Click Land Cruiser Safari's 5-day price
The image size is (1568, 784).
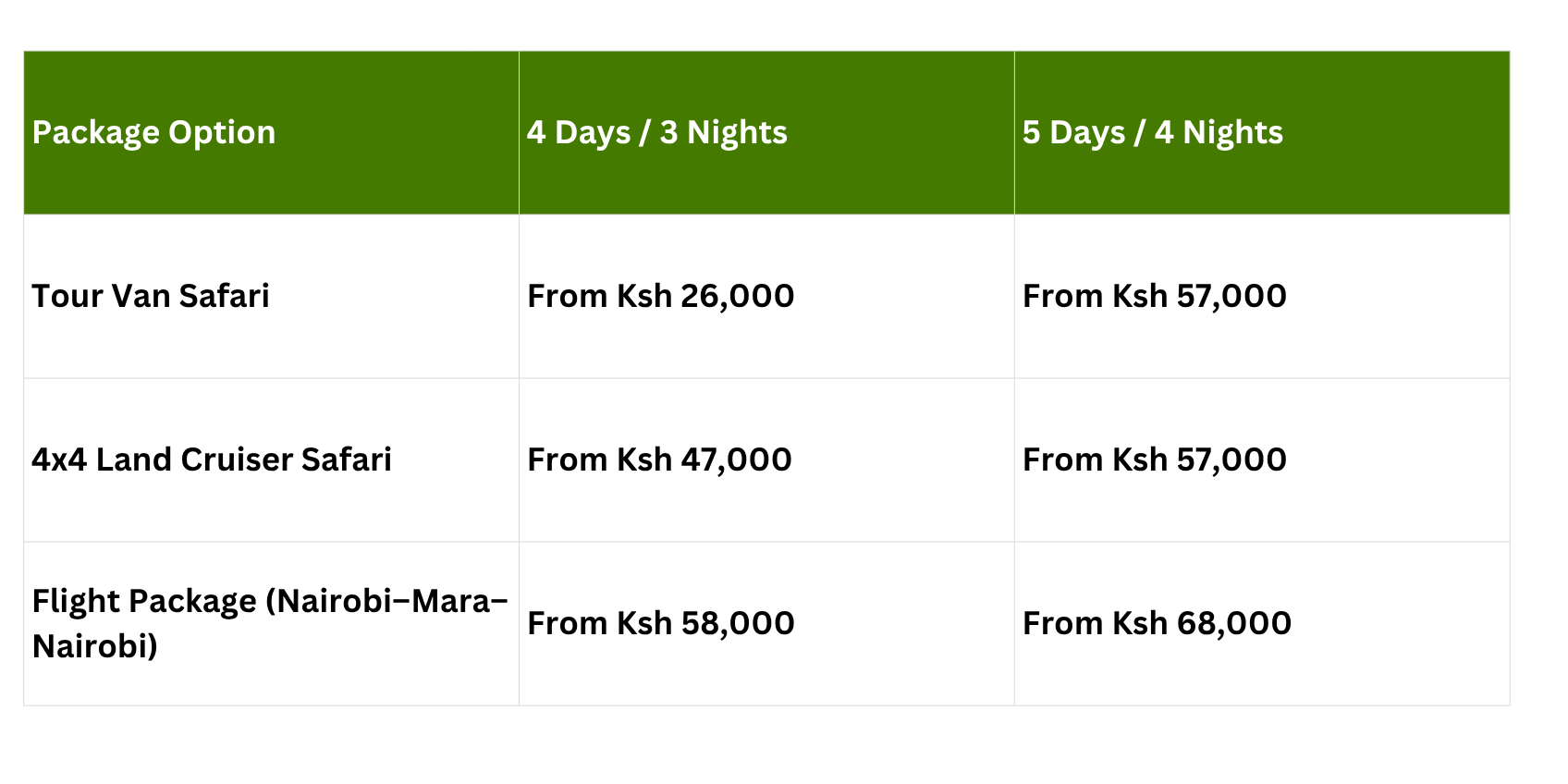(1154, 459)
